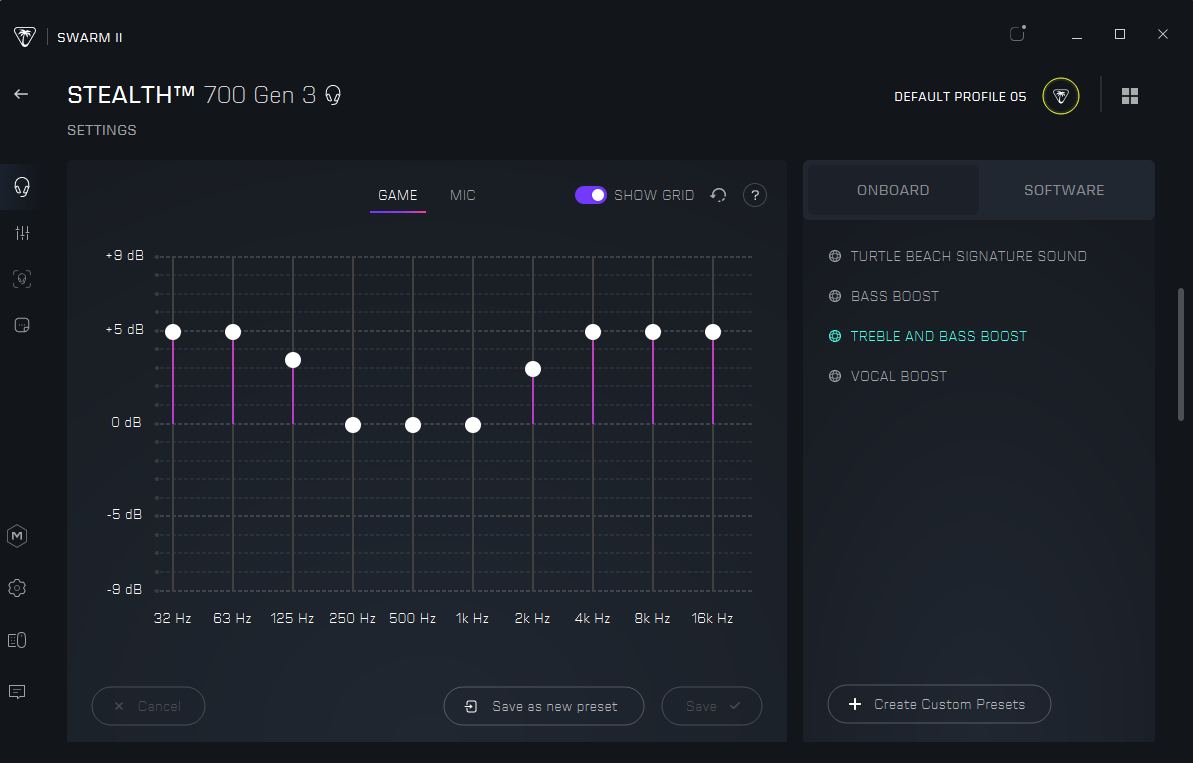
Task: Click the back arrow icon
Action: (21, 94)
